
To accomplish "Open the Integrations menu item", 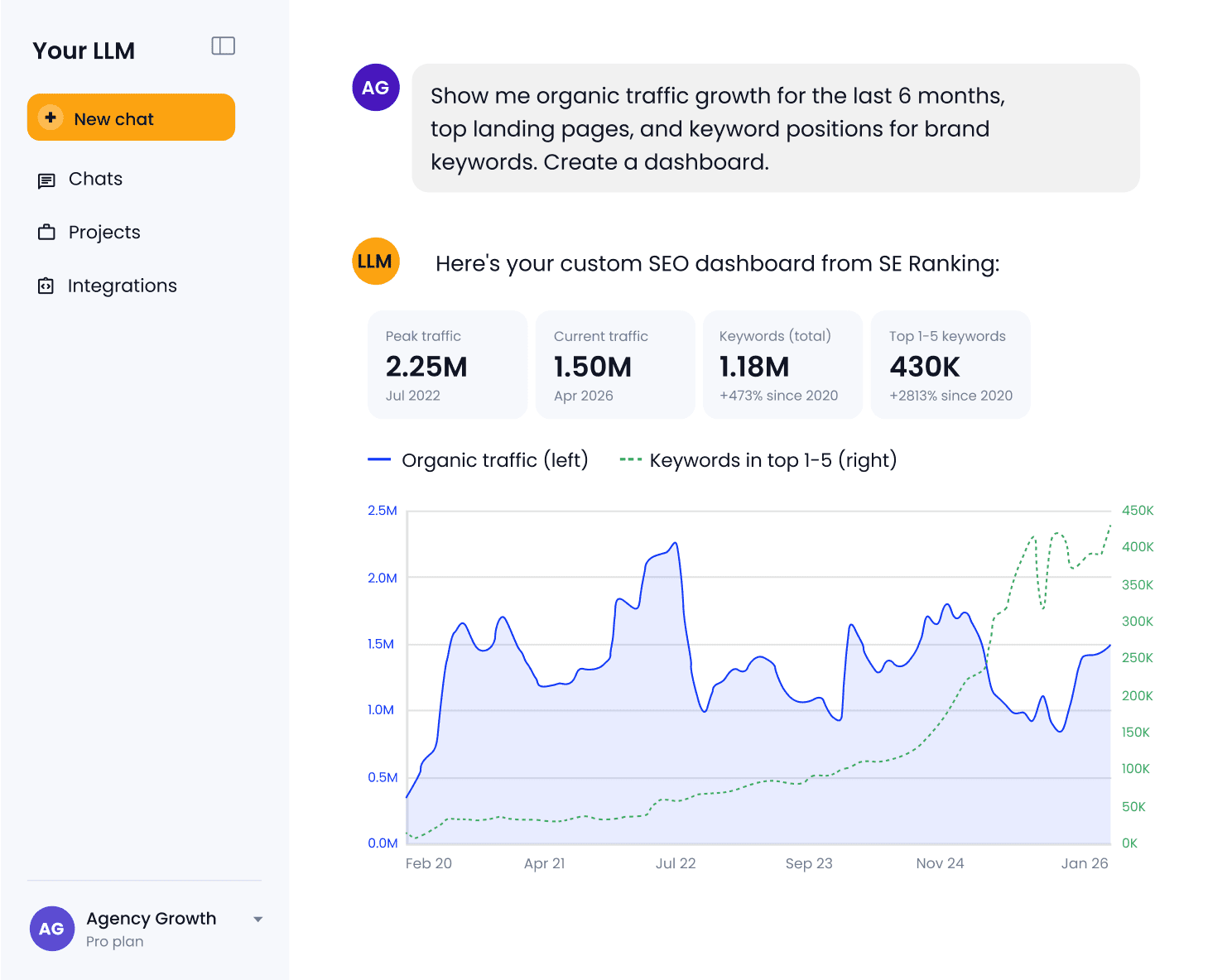I will pyautogui.click(x=123, y=286).
